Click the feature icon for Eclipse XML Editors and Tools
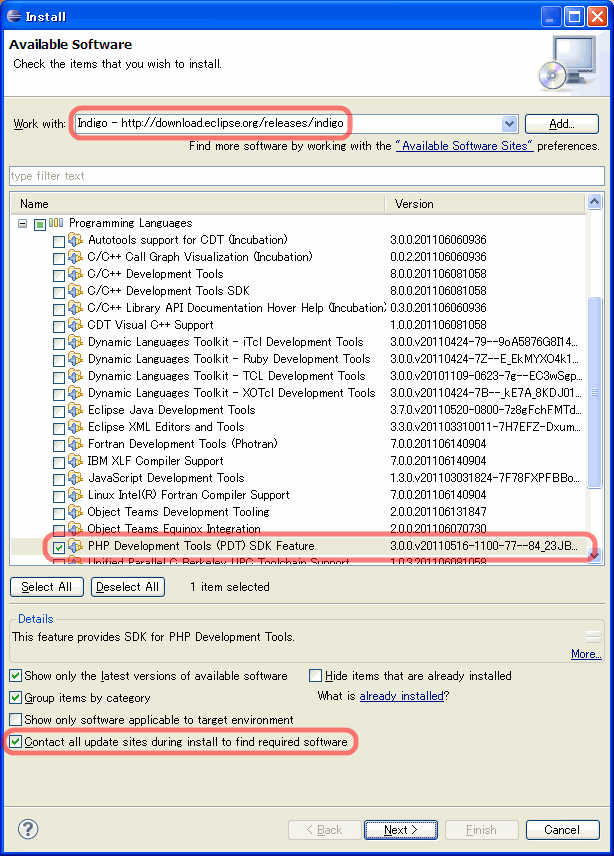 tap(75, 427)
